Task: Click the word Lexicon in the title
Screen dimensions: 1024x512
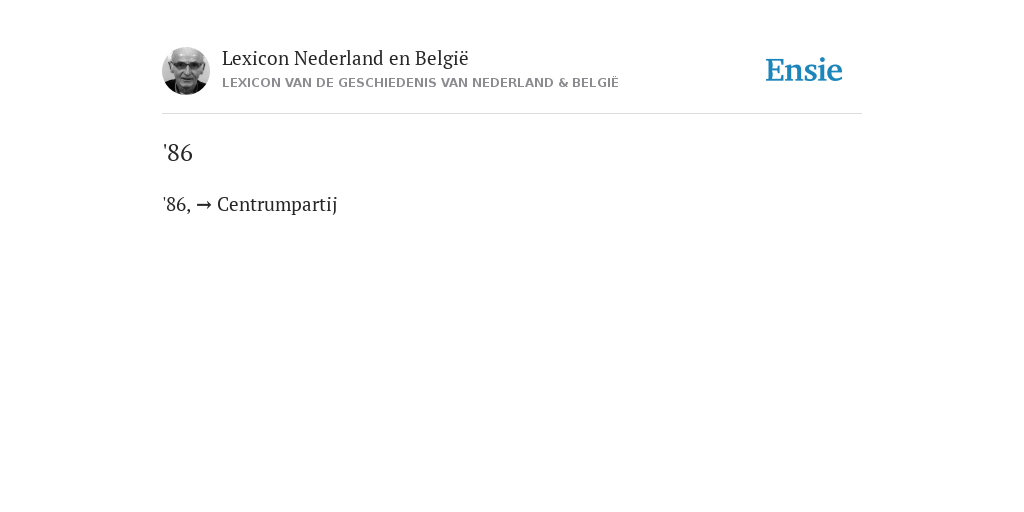Action: pos(255,58)
